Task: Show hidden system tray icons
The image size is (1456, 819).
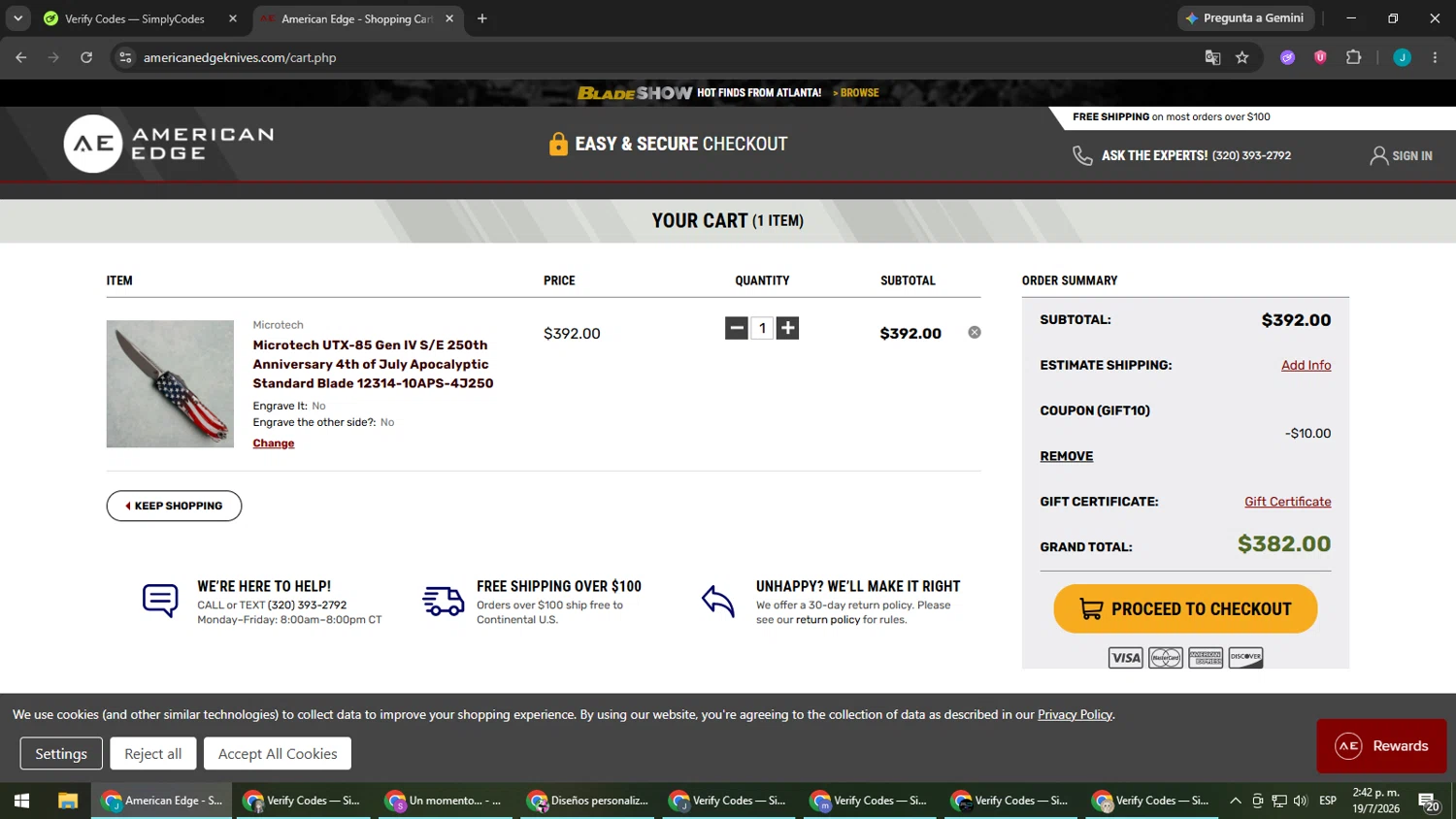Action: click(x=1235, y=801)
